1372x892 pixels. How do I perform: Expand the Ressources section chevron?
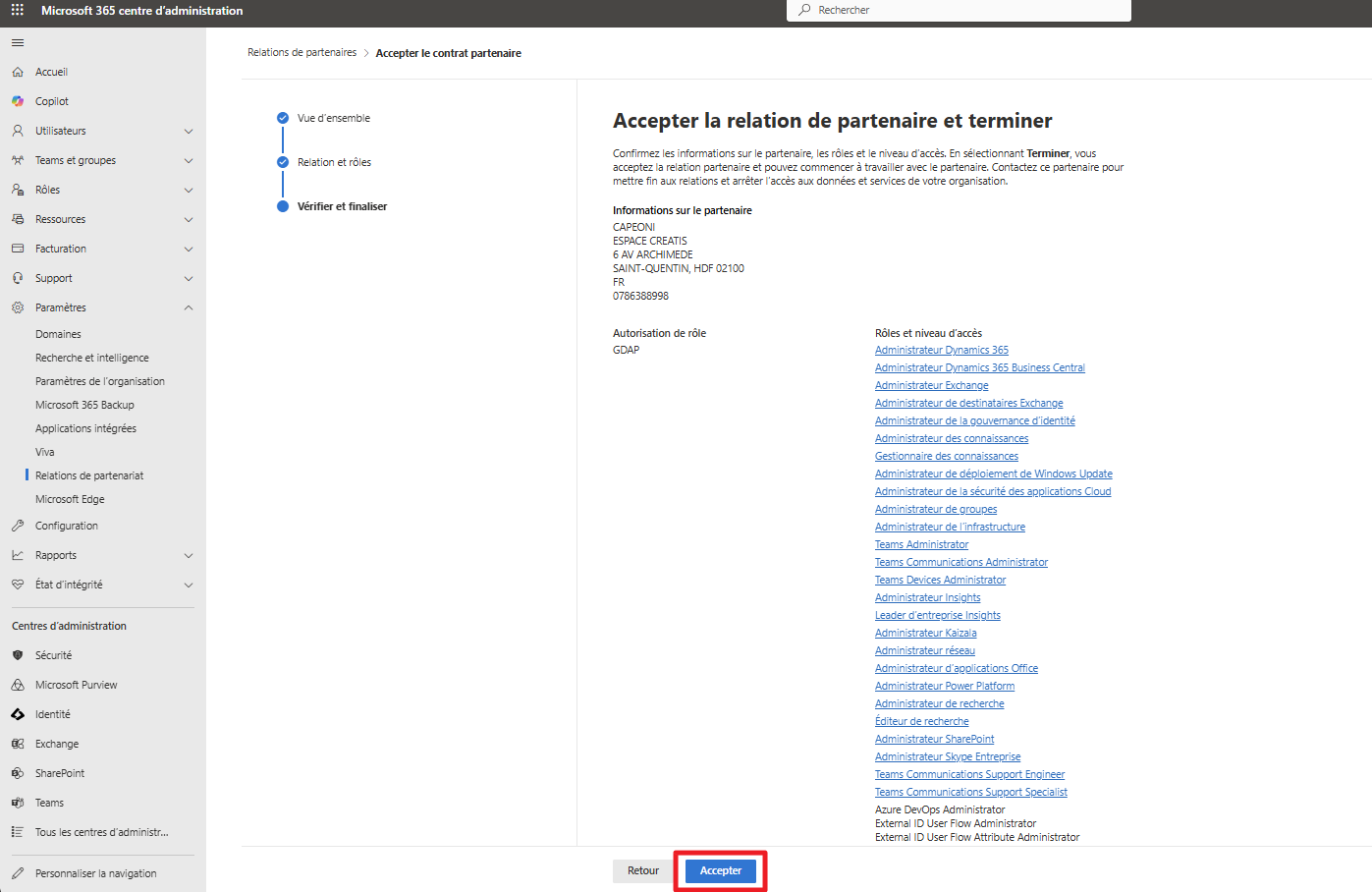pos(189,219)
